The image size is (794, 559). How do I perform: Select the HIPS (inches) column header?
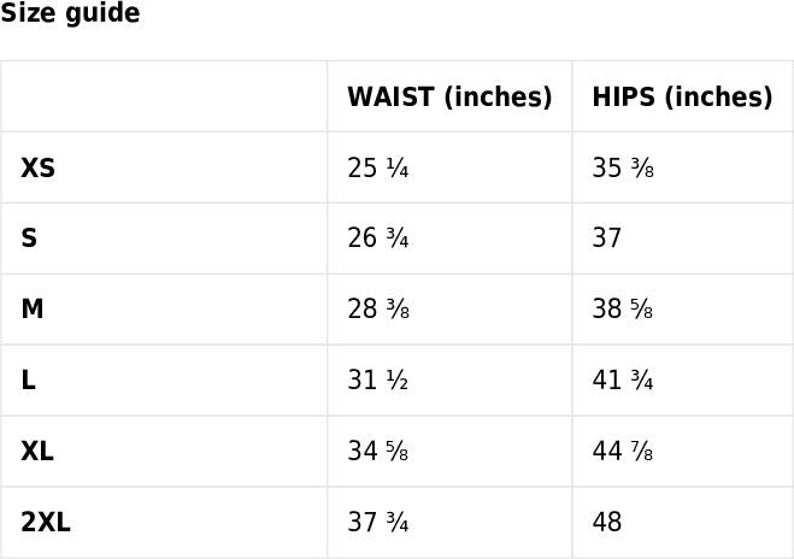[683, 97]
